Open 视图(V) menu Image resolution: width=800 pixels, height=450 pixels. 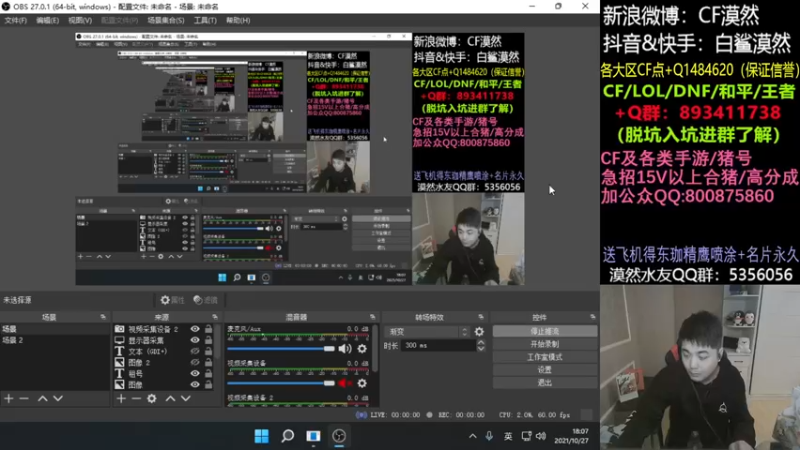click(x=80, y=20)
